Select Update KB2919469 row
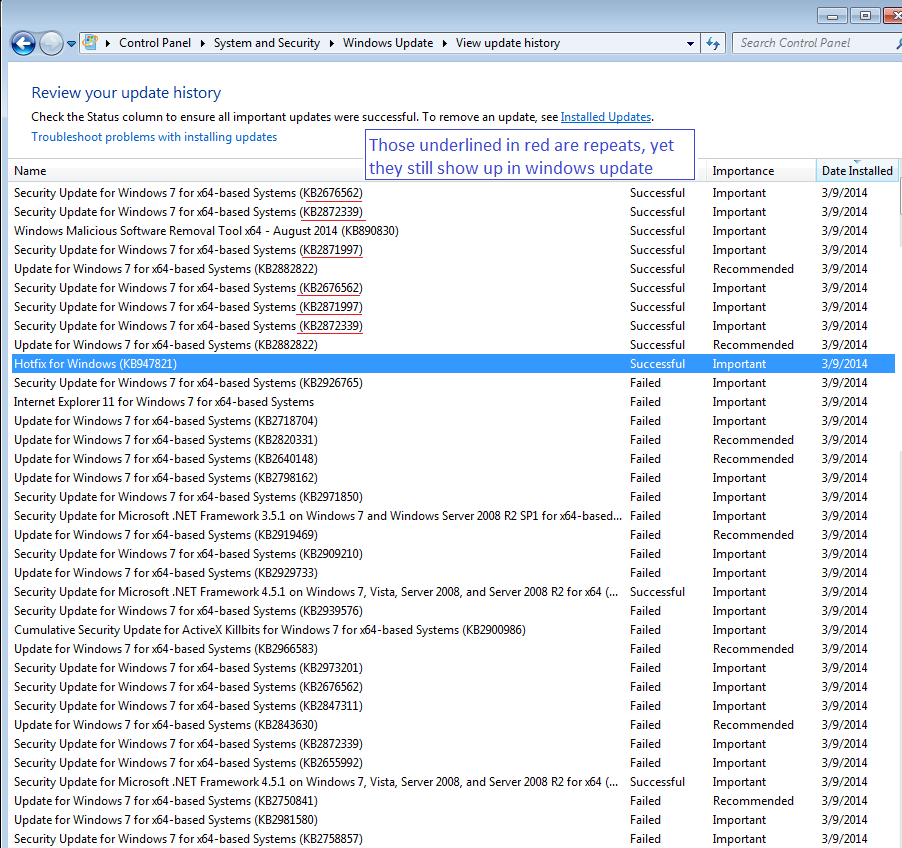902x848 pixels. coord(453,534)
